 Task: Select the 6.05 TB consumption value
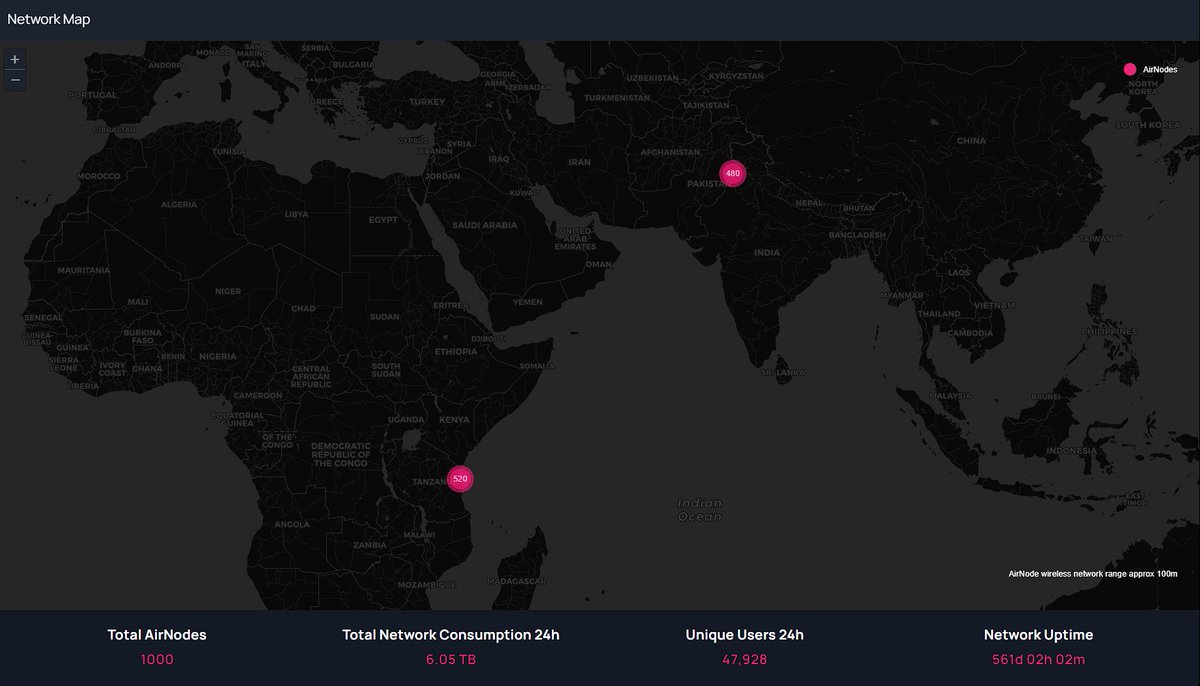click(x=451, y=660)
